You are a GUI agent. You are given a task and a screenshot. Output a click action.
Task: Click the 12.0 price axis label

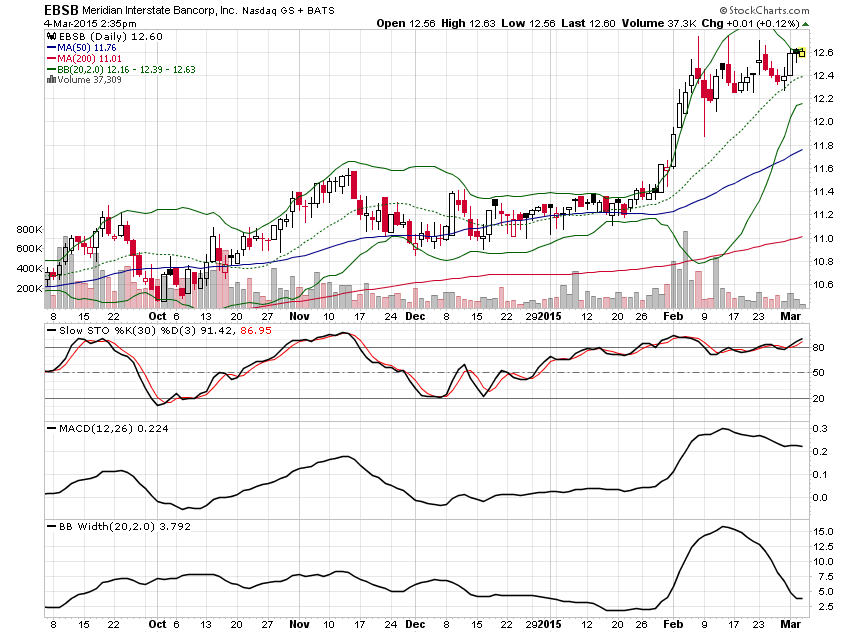tap(823, 121)
